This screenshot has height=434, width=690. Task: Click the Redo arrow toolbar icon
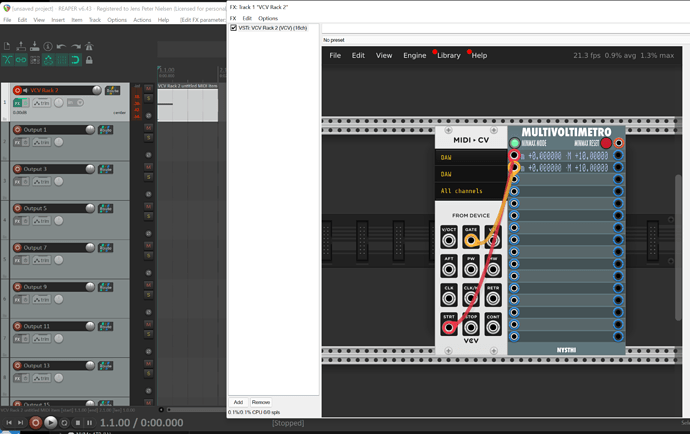click(x=76, y=46)
